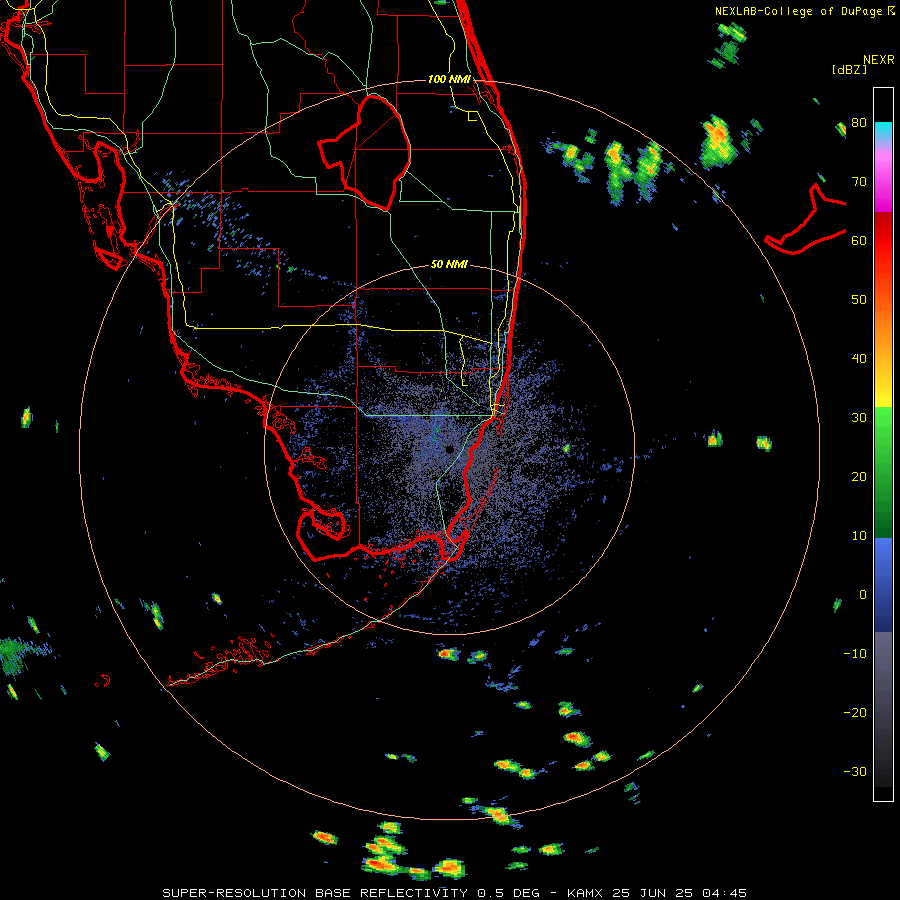Click the -10 value on the dBZ scale

855,654
